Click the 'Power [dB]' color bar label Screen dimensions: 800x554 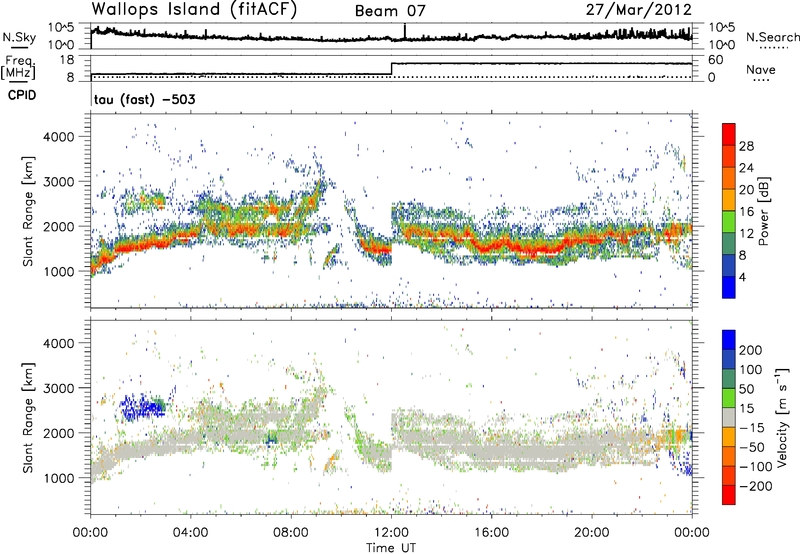(764, 211)
